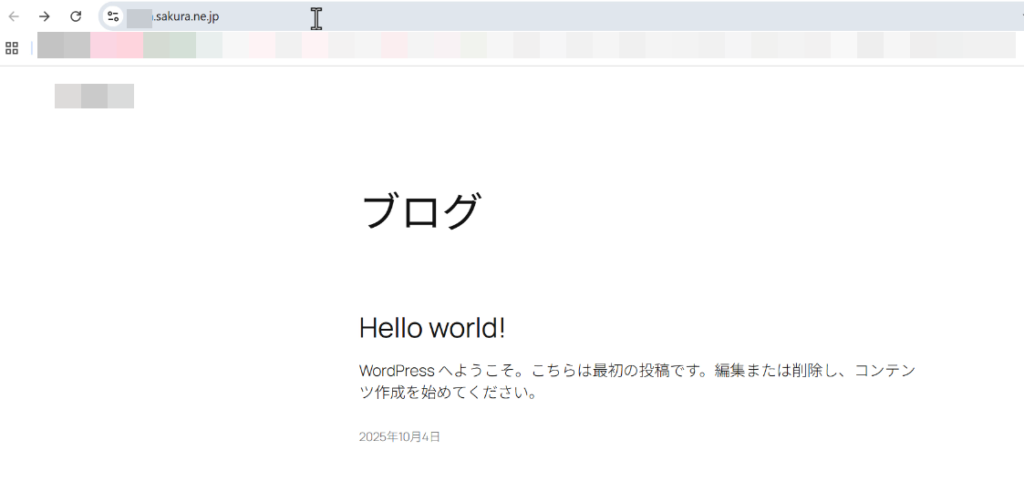This screenshot has height=491, width=1024.
Task: Click empty area of the address bar
Action: tap(600, 16)
